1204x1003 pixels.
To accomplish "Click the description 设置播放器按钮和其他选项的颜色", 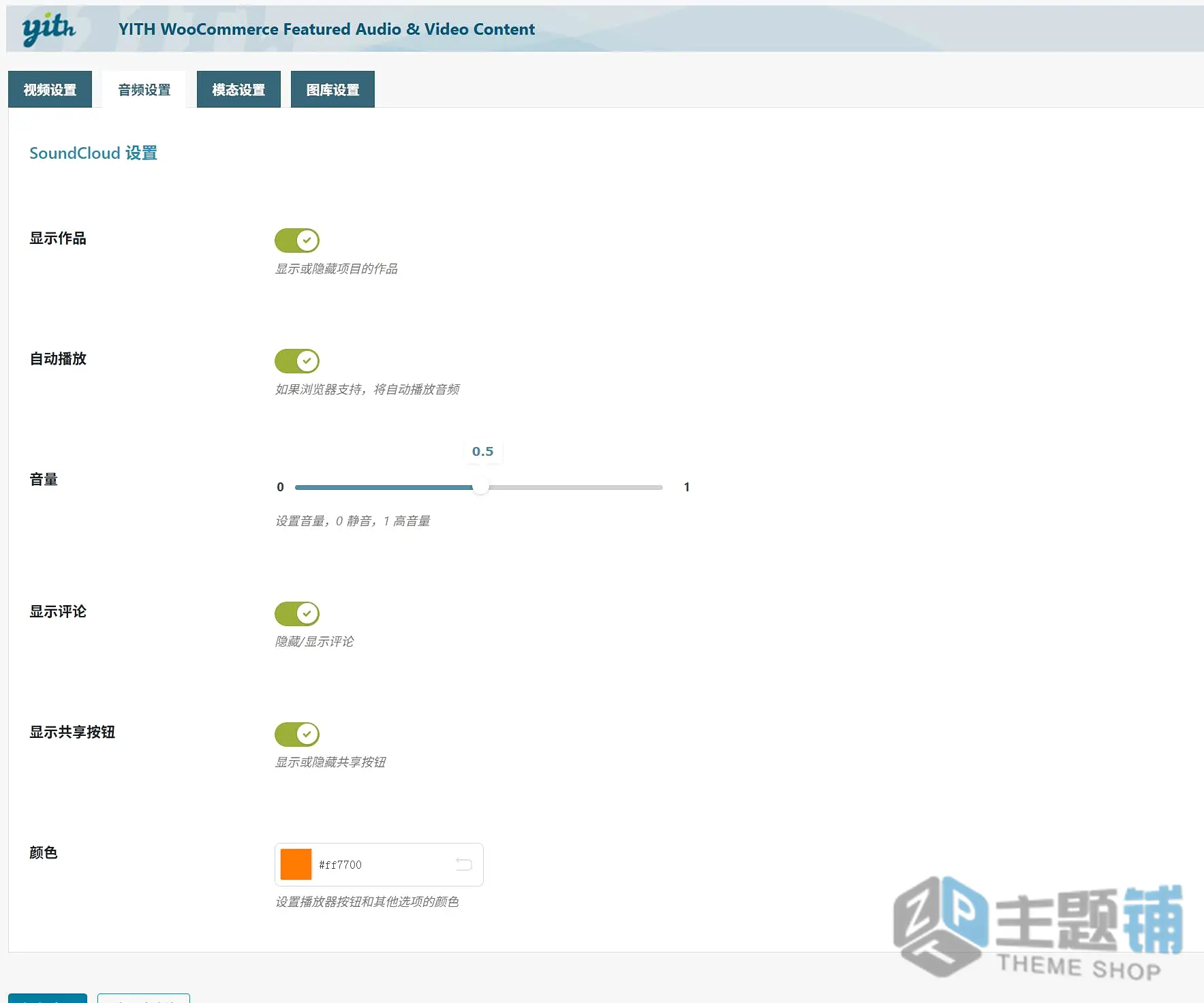I will (x=367, y=901).
